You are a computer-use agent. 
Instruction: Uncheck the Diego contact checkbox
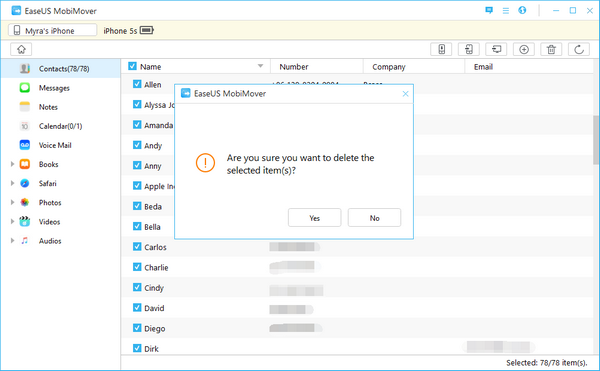tap(137, 328)
